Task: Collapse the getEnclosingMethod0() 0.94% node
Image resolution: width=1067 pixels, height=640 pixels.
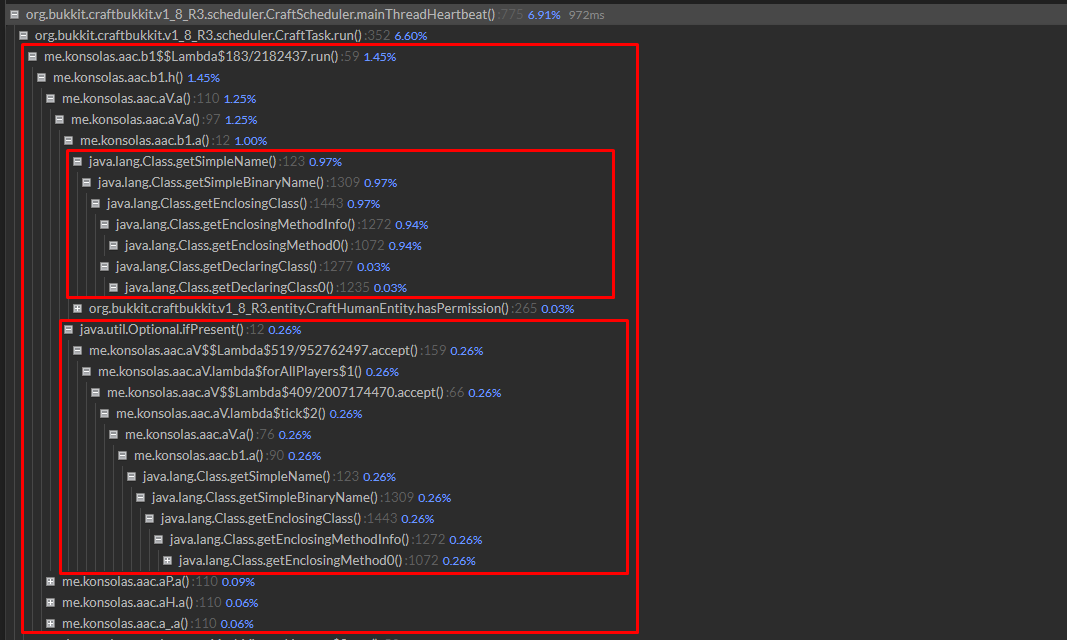Action: tap(114, 246)
